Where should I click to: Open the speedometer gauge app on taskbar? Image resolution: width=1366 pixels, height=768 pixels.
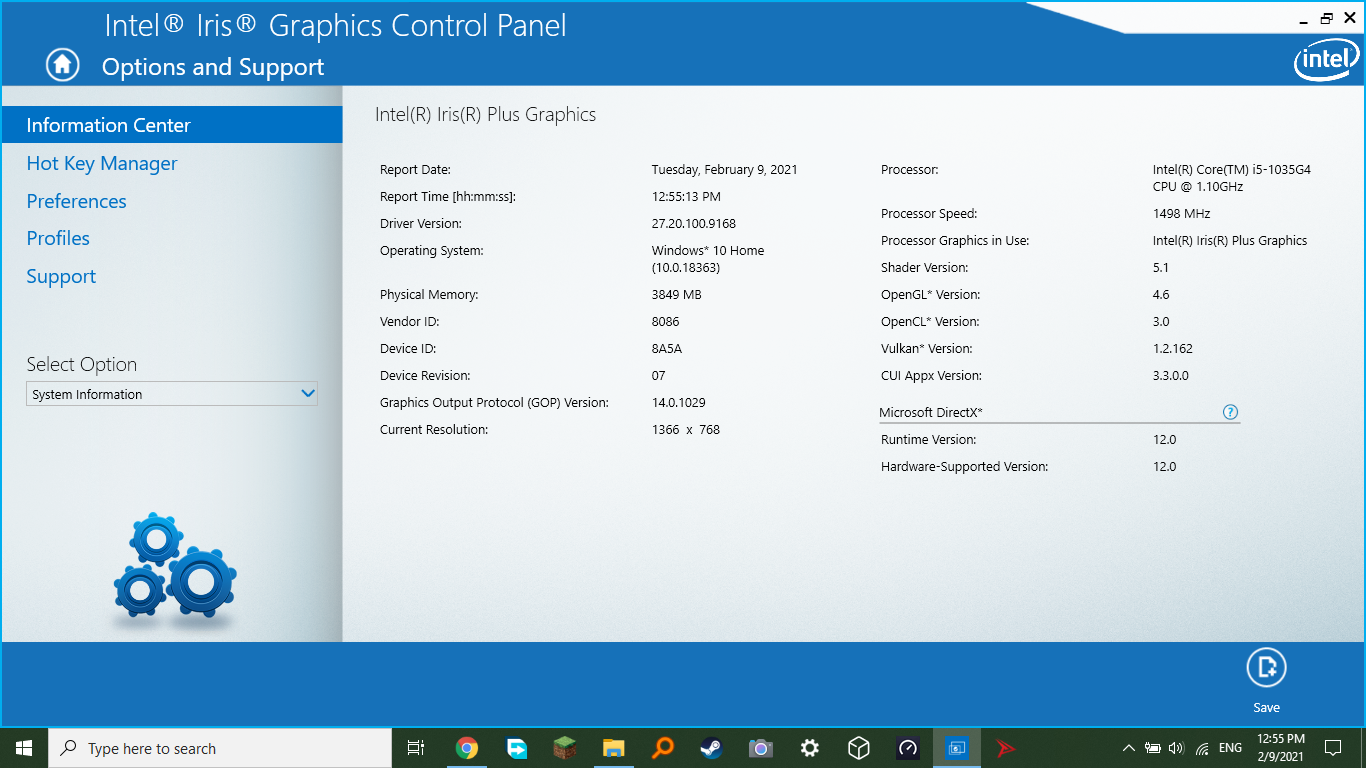[907, 748]
